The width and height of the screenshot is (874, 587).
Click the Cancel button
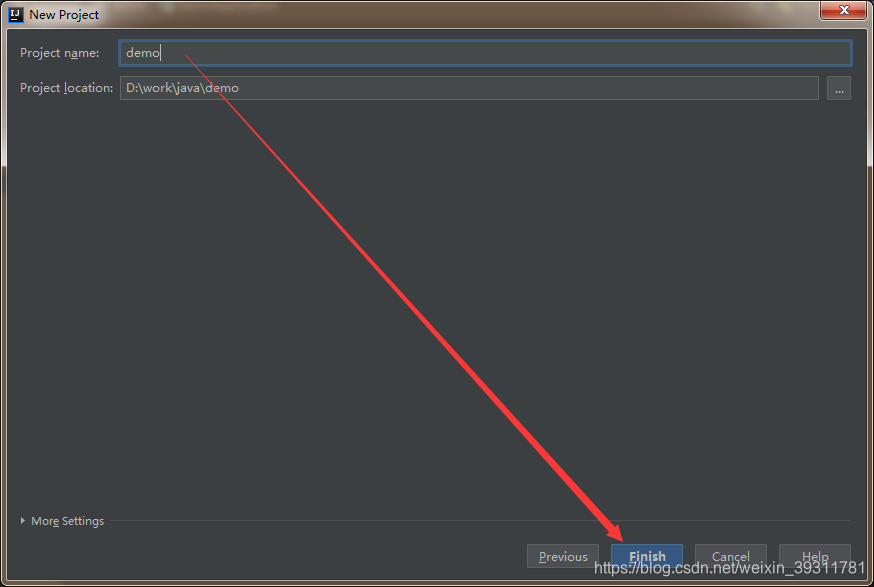(x=731, y=556)
